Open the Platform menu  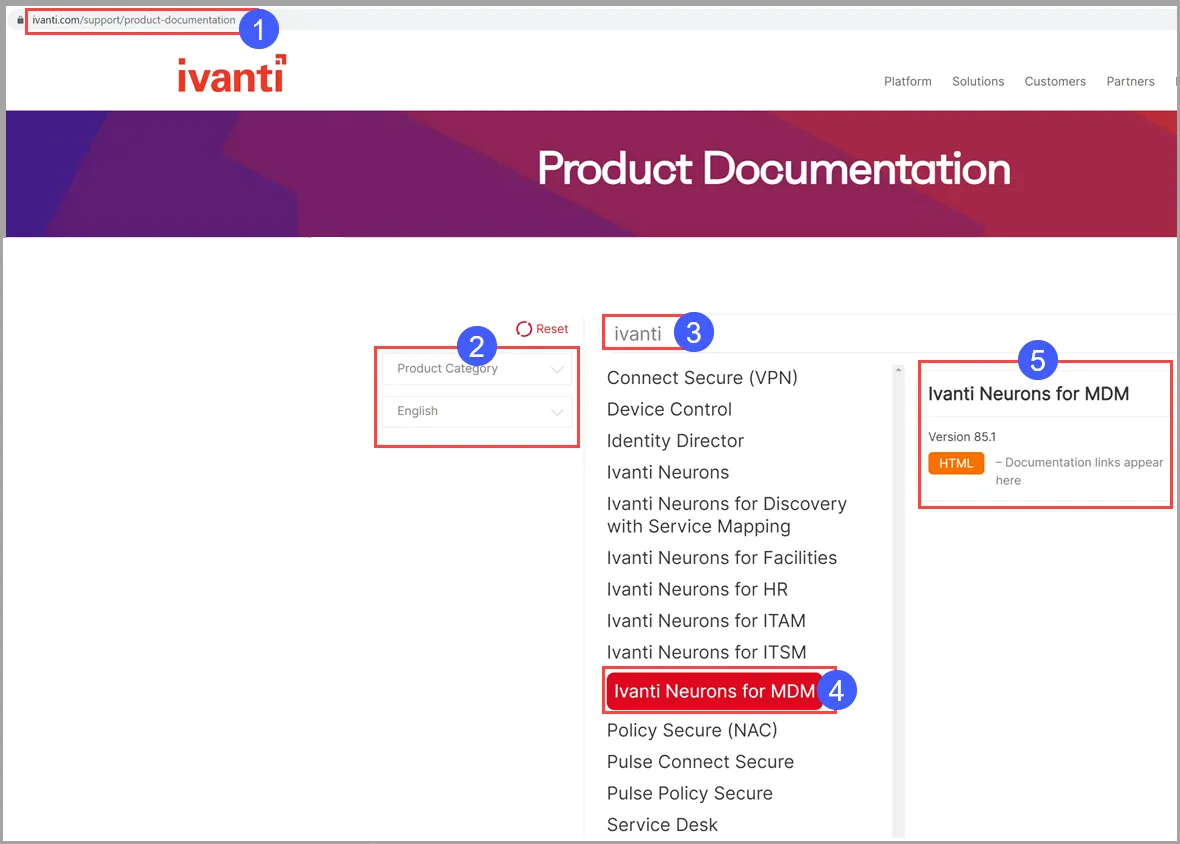click(908, 81)
